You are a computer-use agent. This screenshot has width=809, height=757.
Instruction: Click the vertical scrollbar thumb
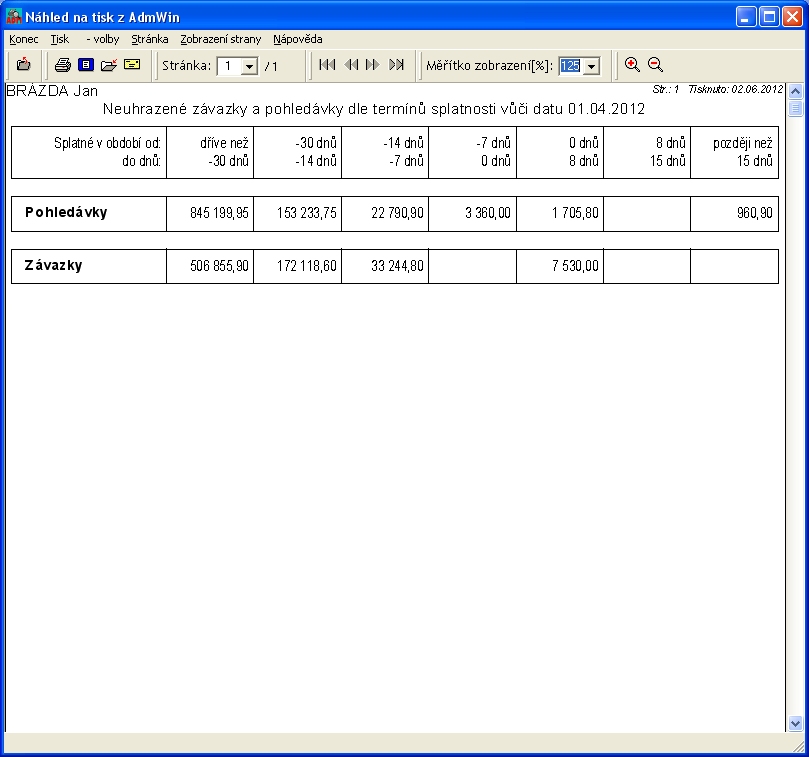click(x=795, y=108)
